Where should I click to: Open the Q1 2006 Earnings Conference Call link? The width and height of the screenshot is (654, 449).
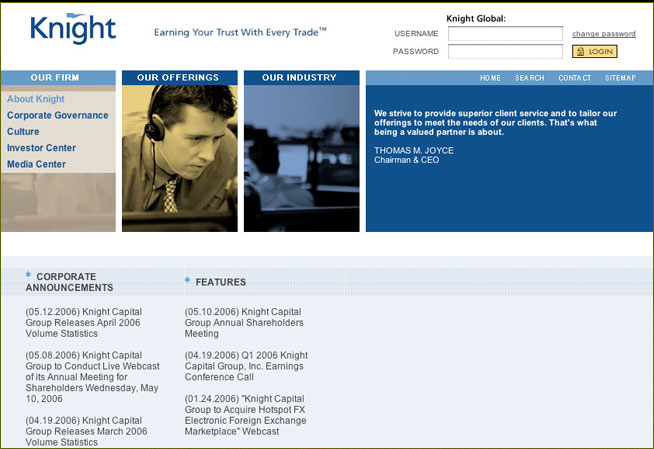(246, 366)
